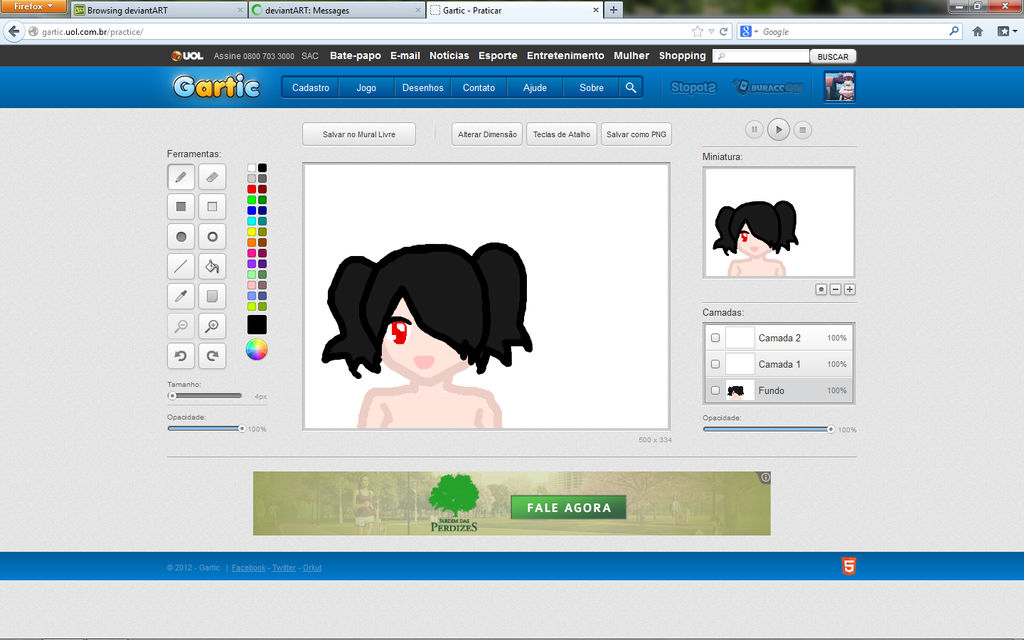Click the search magnifier in Gartic navbar
The height and width of the screenshot is (640, 1024).
[x=631, y=88]
